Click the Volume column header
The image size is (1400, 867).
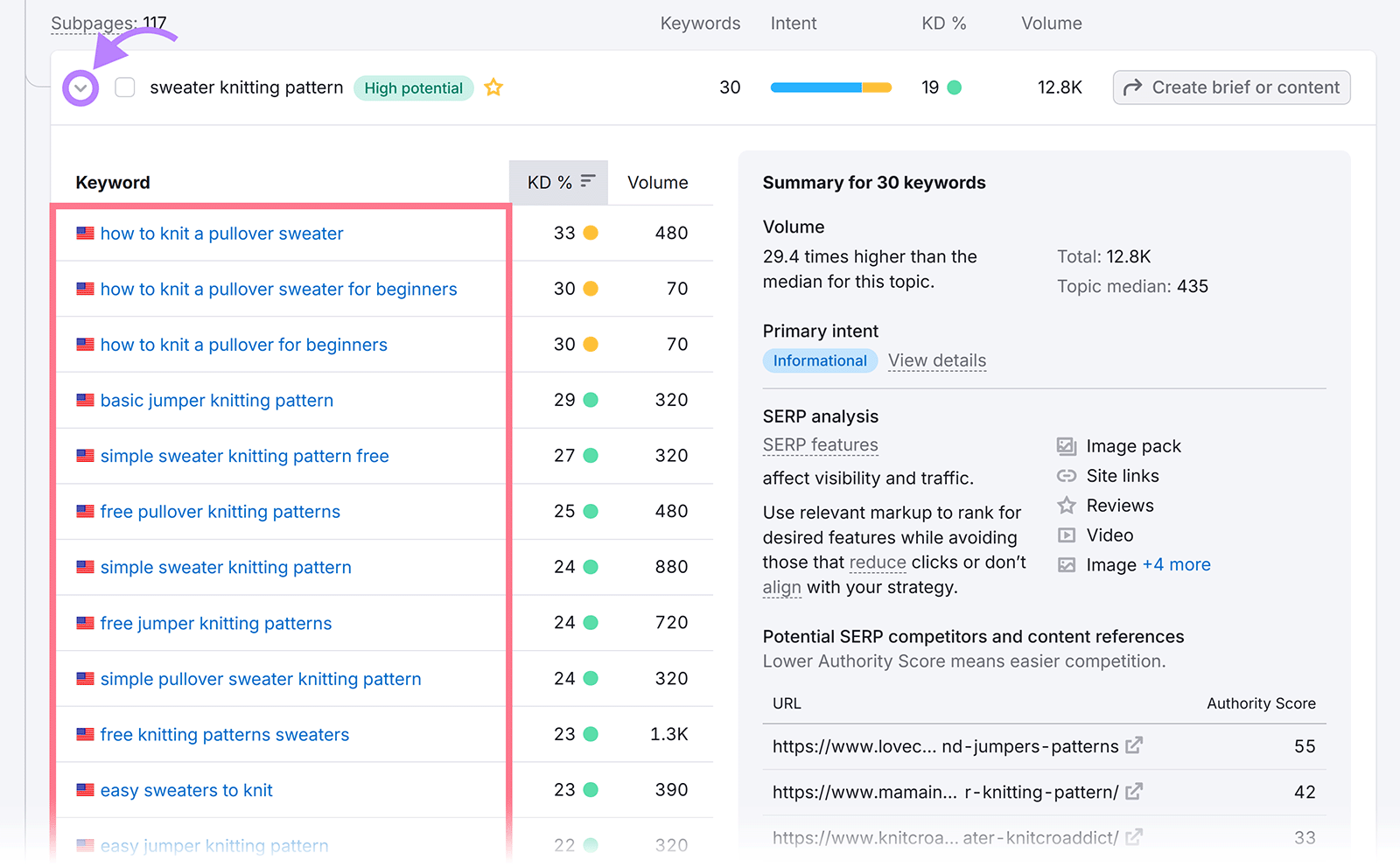(x=1051, y=23)
